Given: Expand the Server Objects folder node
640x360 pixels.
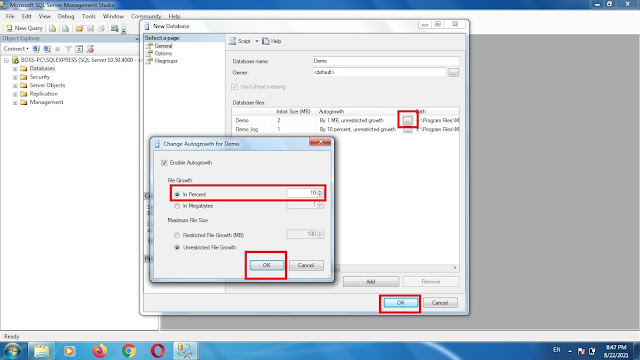Looking at the screenshot, I should click(x=15, y=86).
